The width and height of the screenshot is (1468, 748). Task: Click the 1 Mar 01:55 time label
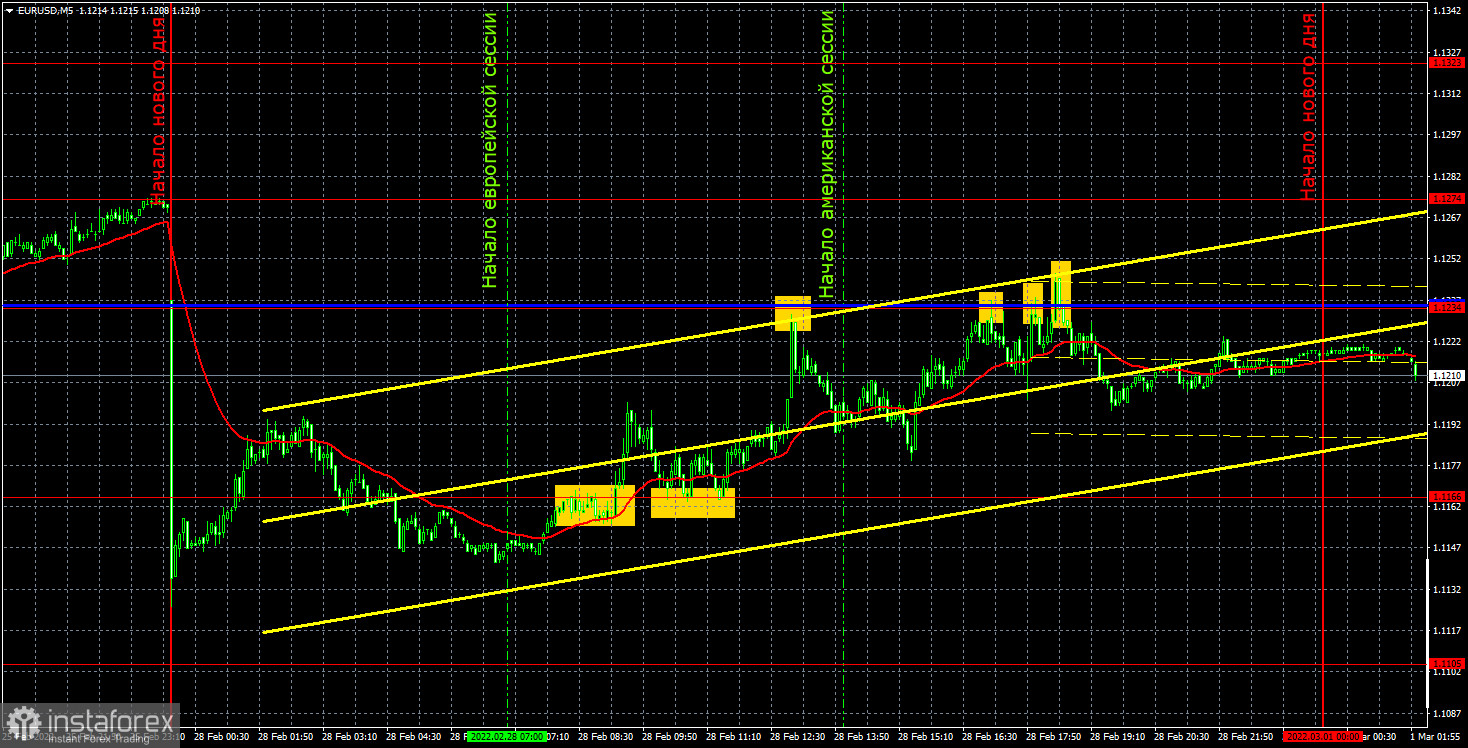(1436, 736)
